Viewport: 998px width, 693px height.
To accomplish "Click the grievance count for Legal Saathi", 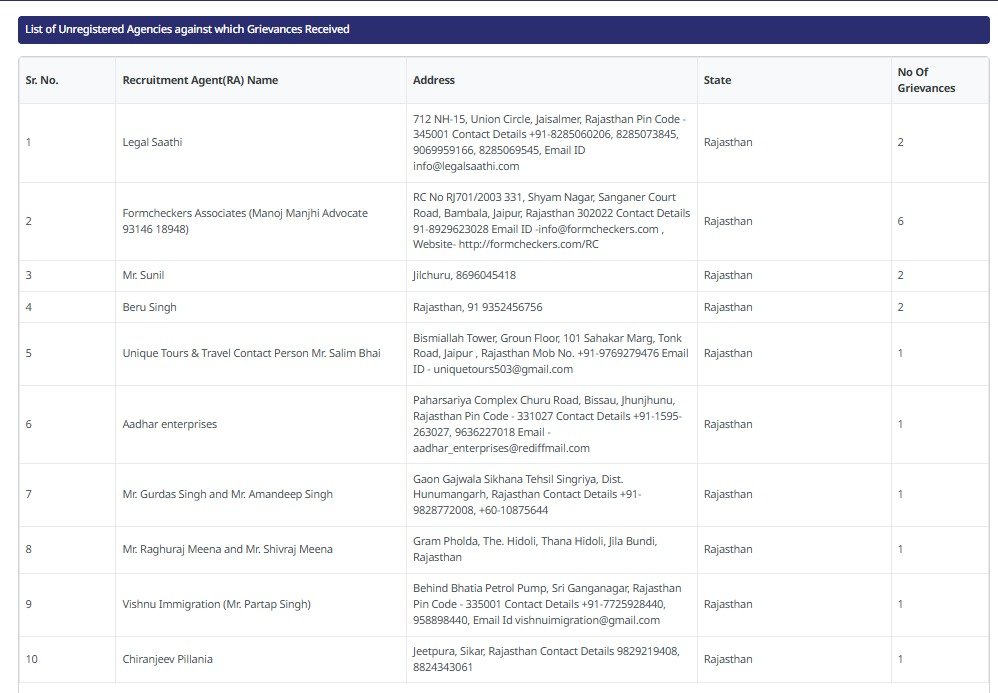I will click(901, 143).
